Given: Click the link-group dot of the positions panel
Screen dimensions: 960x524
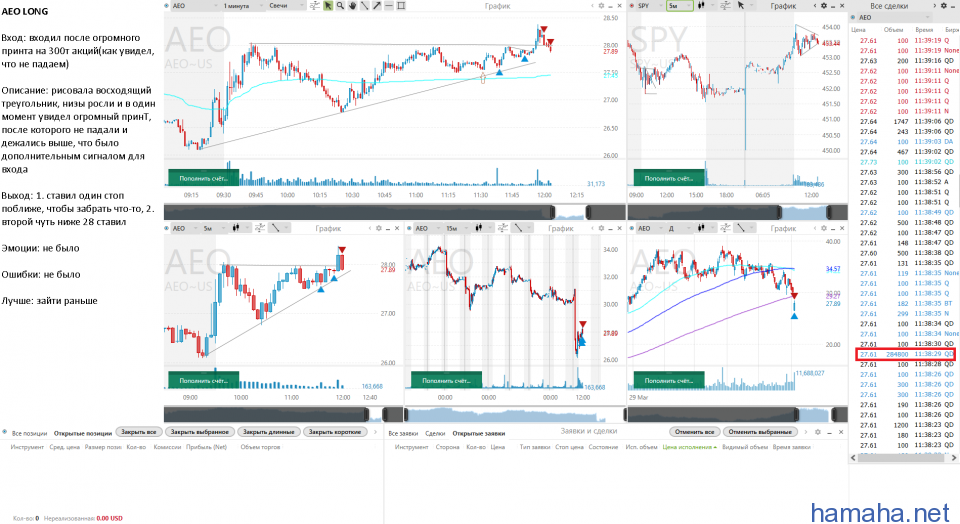Looking at the screenshot, I should point(5,432).
